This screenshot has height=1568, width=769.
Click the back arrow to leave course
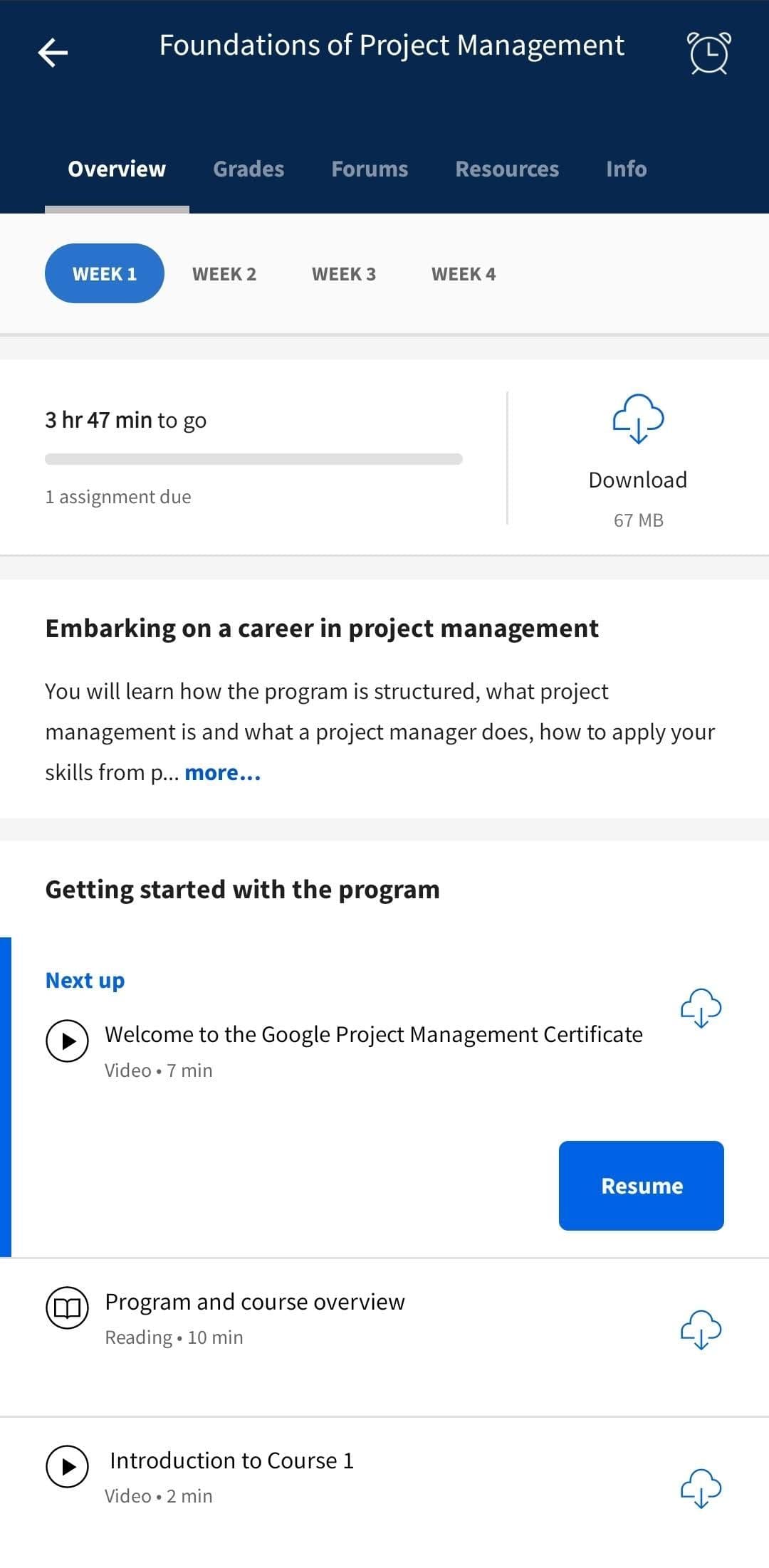53,51
